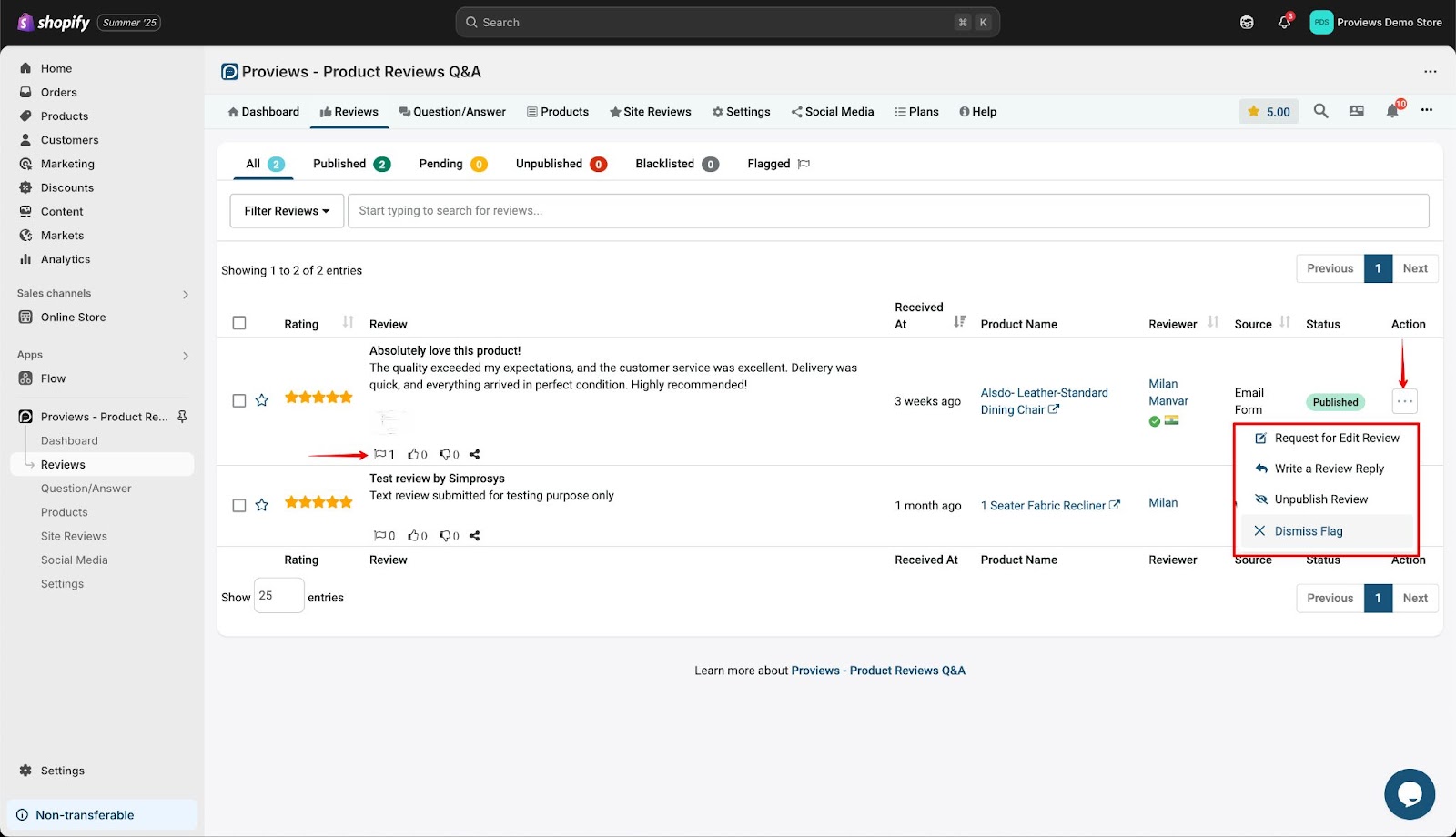This screenshot has width=1456, height=837.
Task: Select 'Request for Edit Review' menu option
Action: pyautogui.click(x=1327, y=438)
